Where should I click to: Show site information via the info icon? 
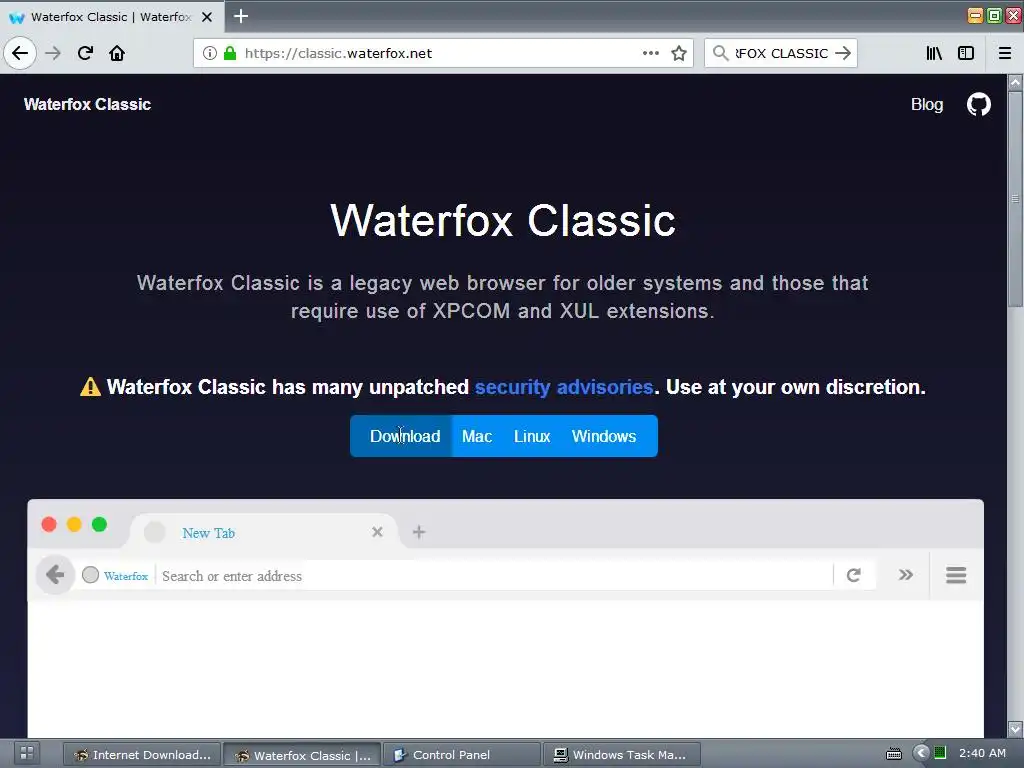pyautogui.click(x=210, y=53)
